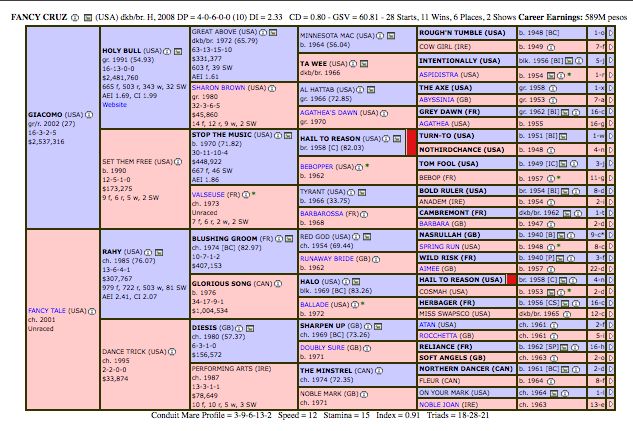The width and height of the screenshot is (633, 431).
Task: Click the info icon by FANCY TALE
Action: [x=92, y=311]
